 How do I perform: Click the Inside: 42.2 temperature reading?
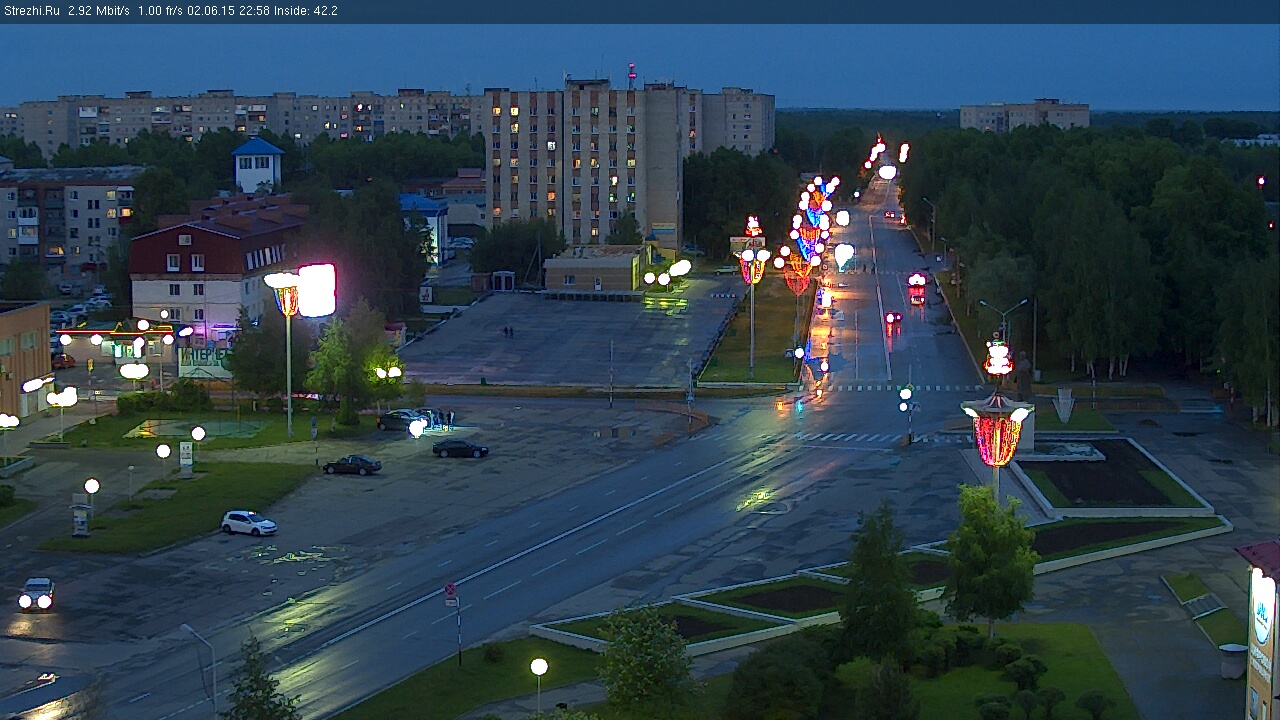pos(306,11)
